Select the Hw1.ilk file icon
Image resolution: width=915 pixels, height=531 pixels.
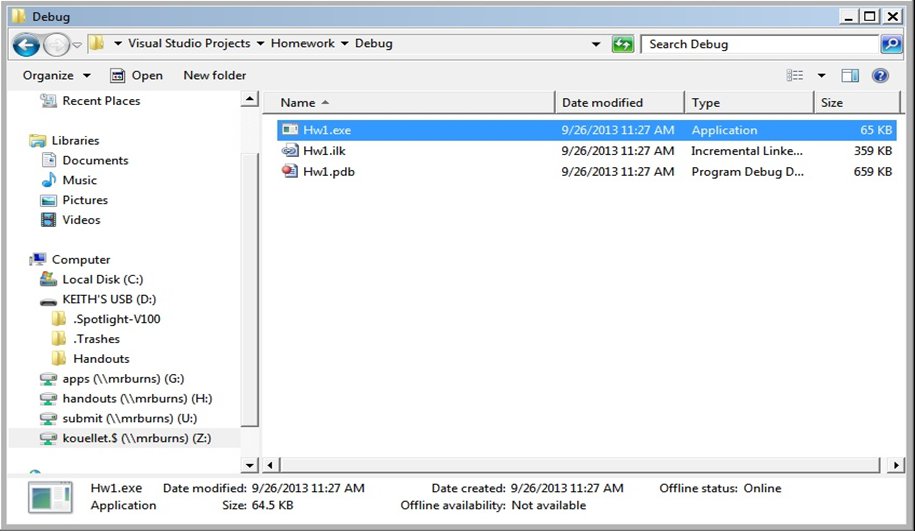click(x=290, y=151)
